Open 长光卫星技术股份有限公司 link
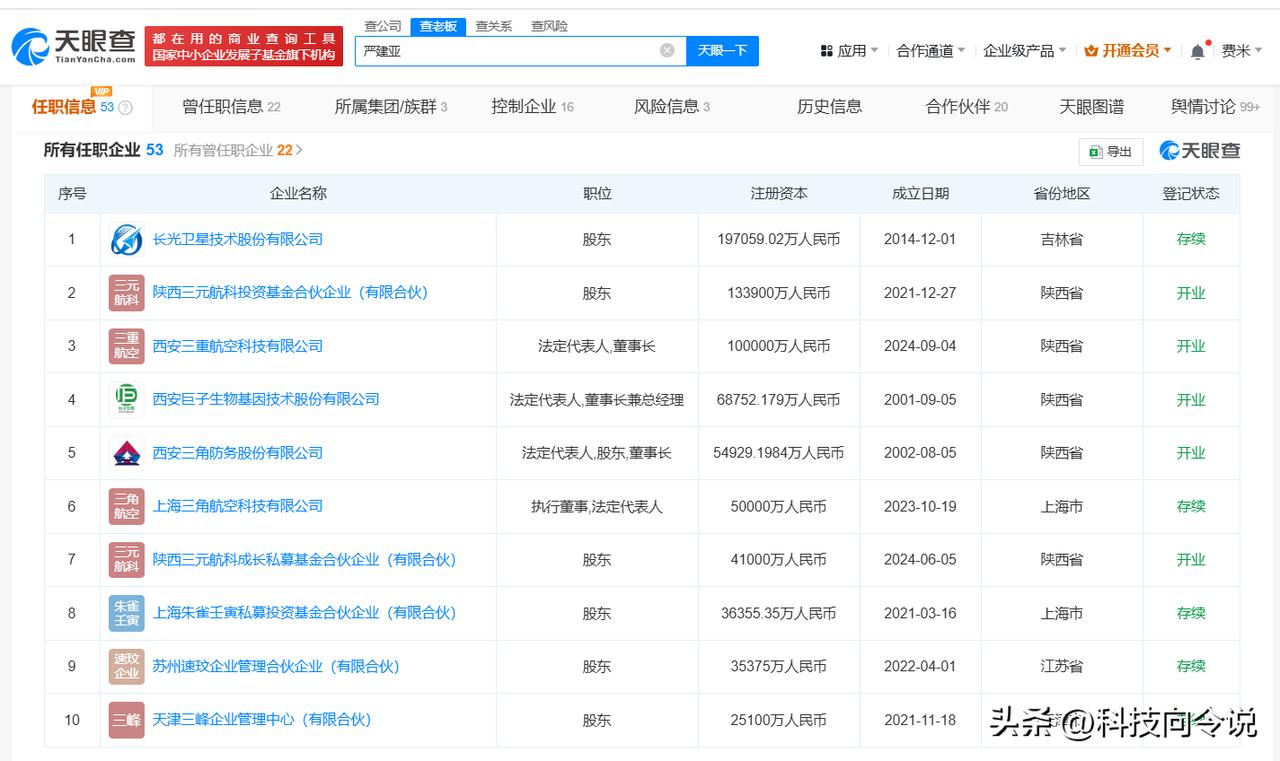 tap(238, 240)
